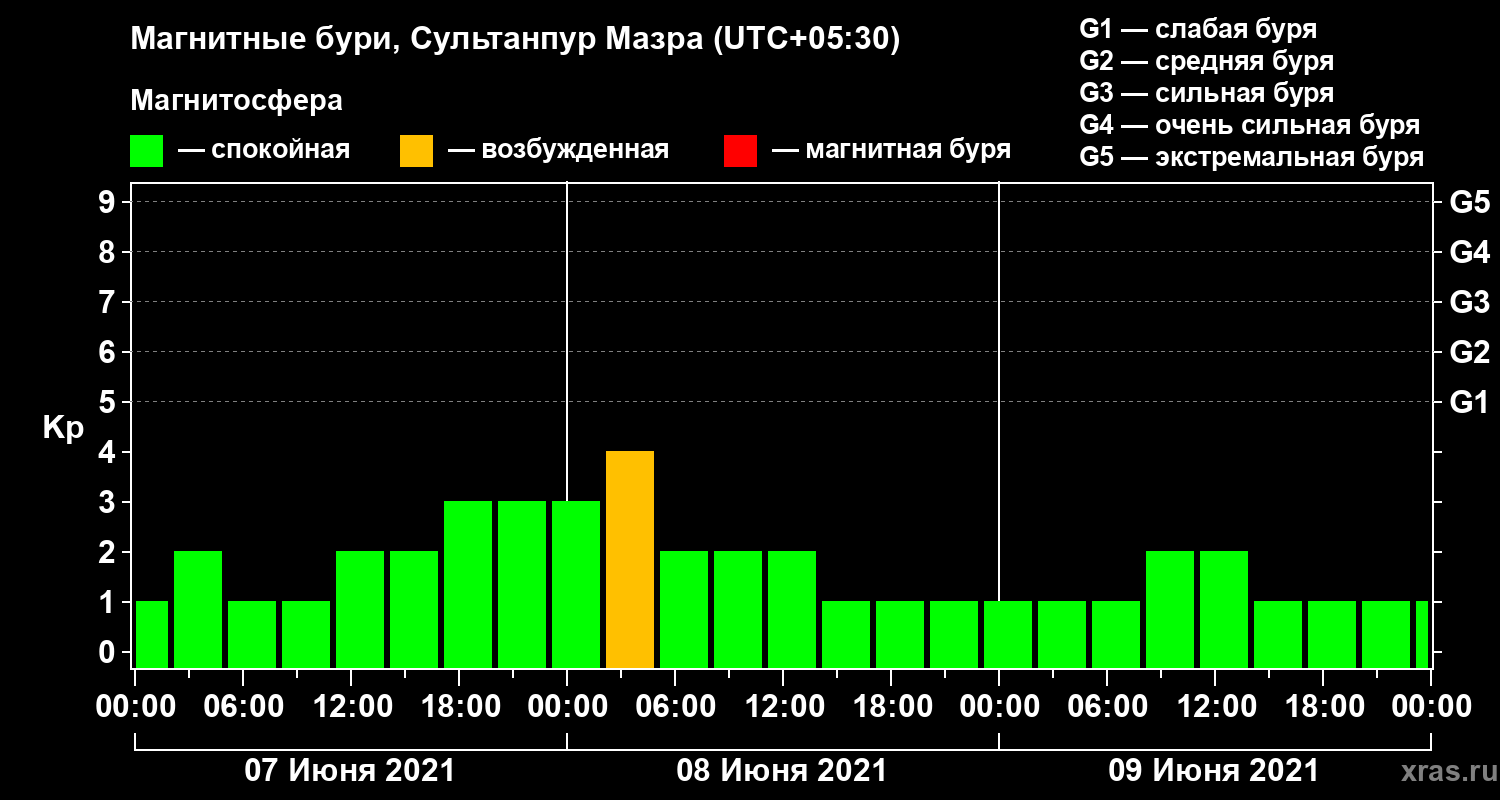The width and height of the screenshot is (1500, 800).
Task: Click the right-axis 'G4' label at the Kp 8 gridline
Action: pyautogui.click(x=1469, y=252)
